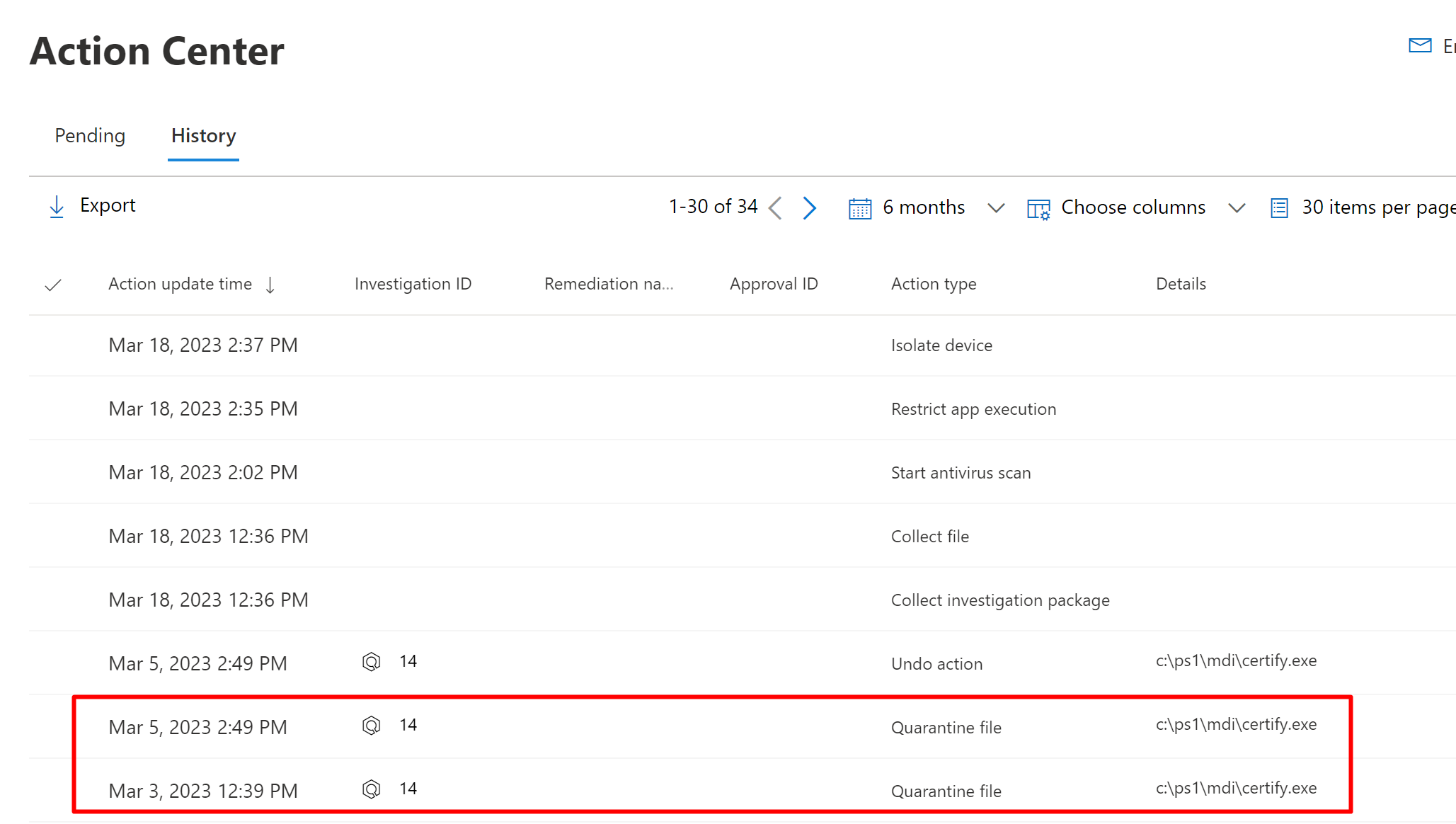This screenshot has height=824, width=1456.
Task: Sort by Action update time column
Action: [x=180, y=284]
